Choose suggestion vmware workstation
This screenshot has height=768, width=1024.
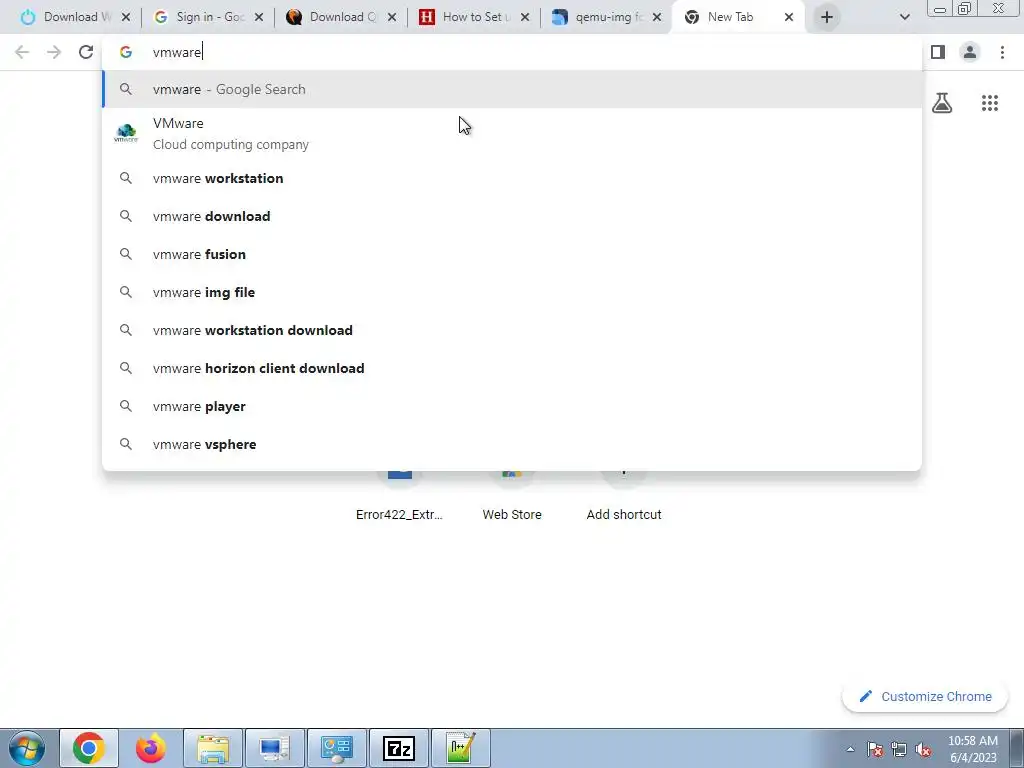point(512,178)
